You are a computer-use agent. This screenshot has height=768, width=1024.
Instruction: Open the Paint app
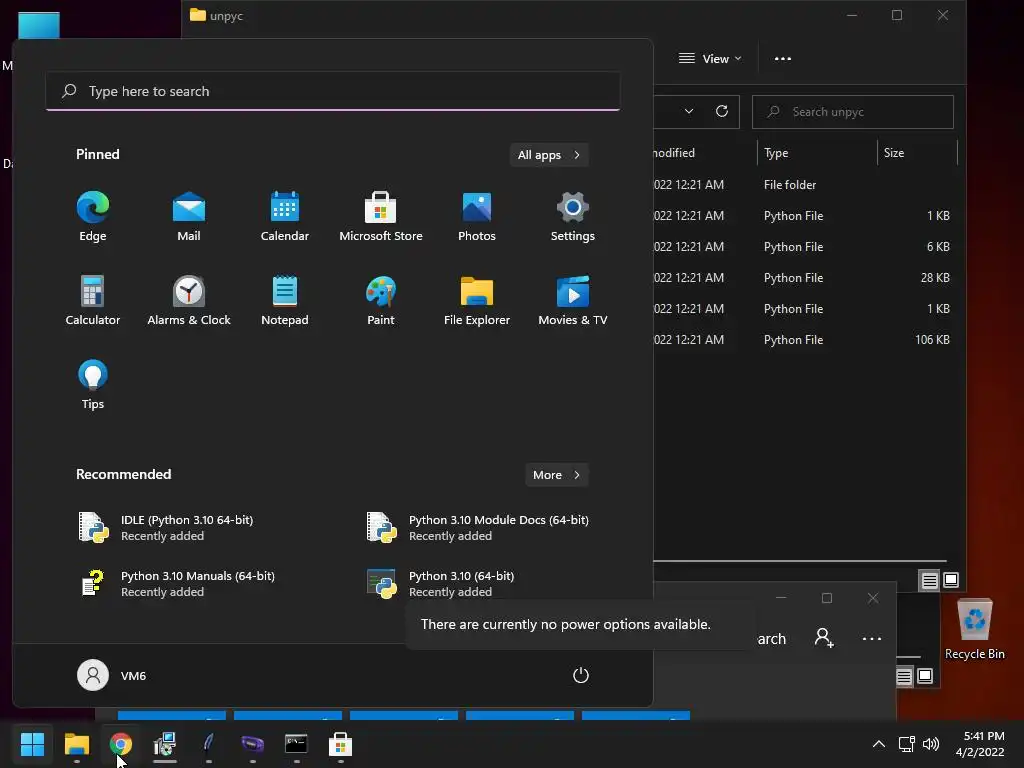coord(381,300)
